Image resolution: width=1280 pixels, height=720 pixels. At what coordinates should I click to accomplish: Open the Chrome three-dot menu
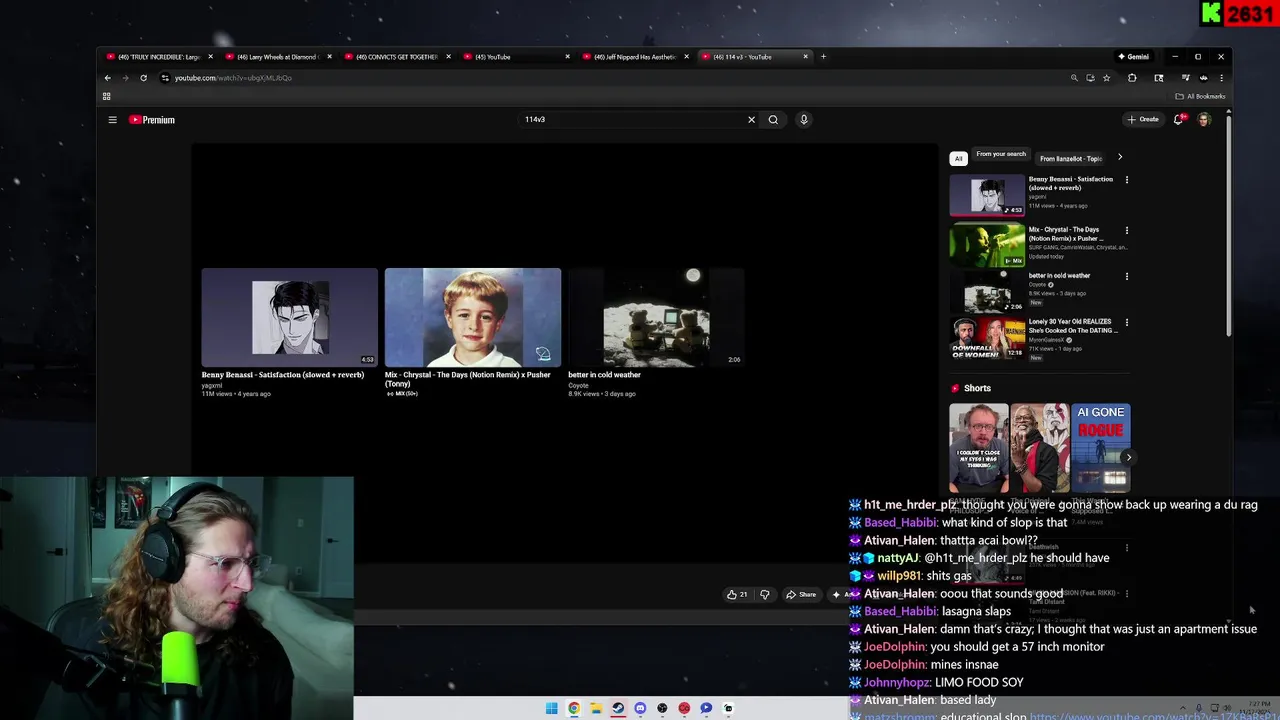[x=1221, y=78]
